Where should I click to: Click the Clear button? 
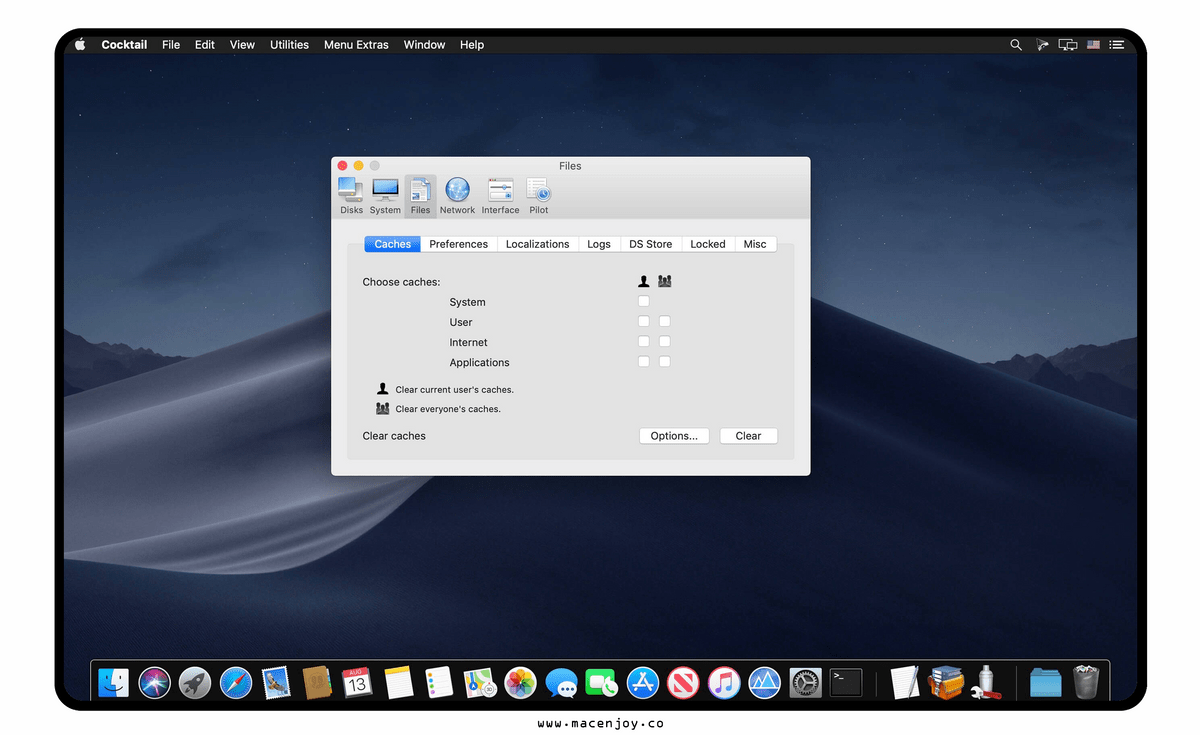coord(748,436)
